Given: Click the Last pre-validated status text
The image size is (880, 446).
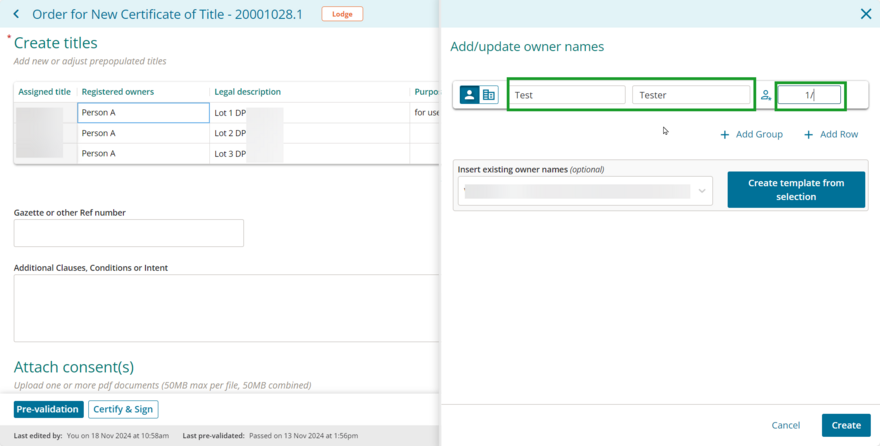Looking at the screenshot, I should pos(270,435).
